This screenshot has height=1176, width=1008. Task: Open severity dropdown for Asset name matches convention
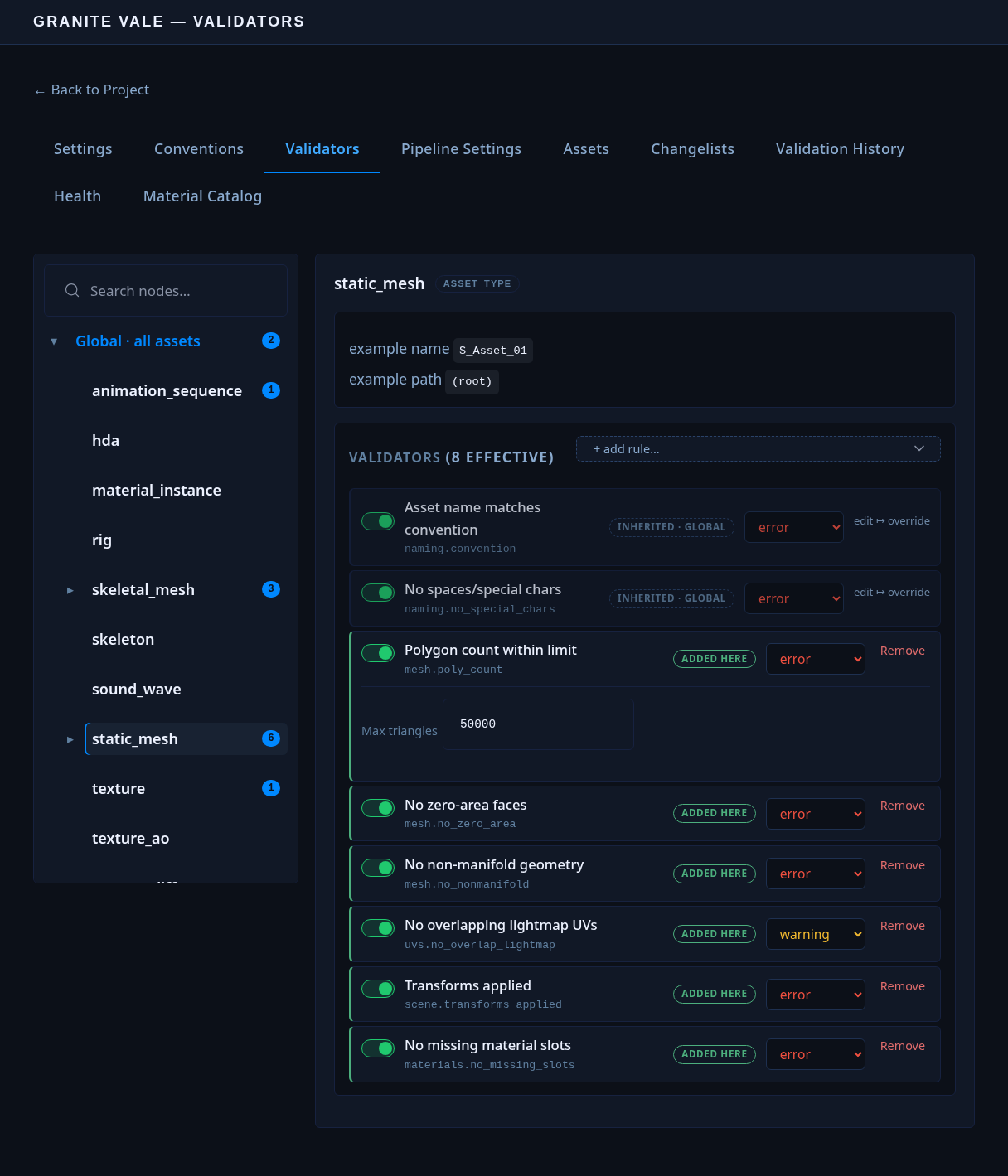pos(794,527)
